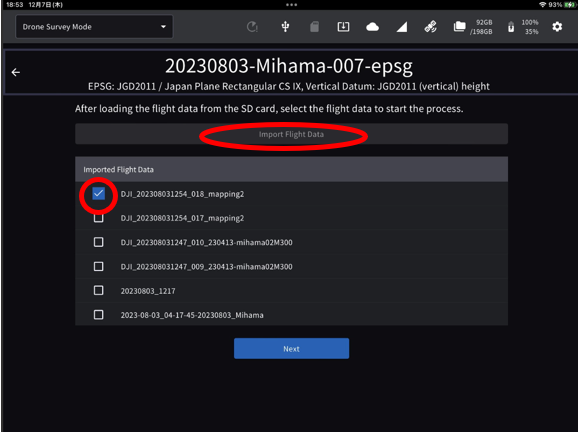Image resolution: width=578 pixels, height=432 pixels.
Task: Click the 92GB/198GB storage readout
Action: 481,27
